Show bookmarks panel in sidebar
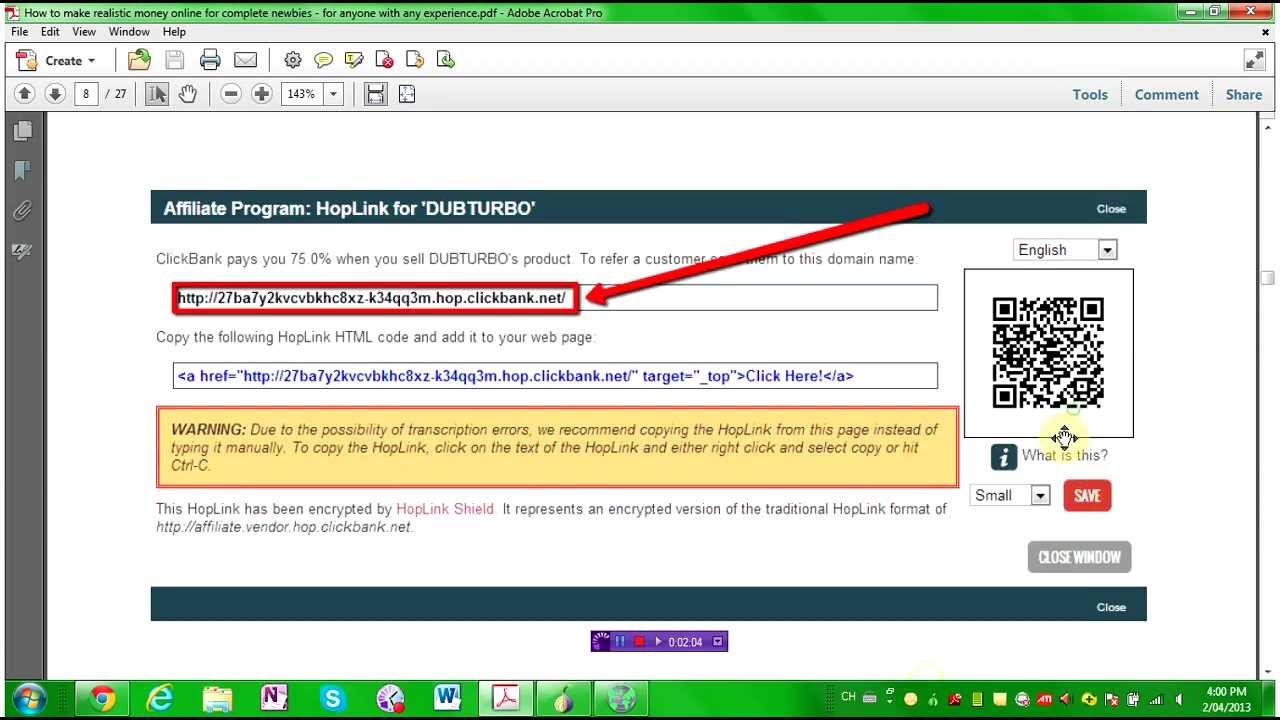 tap(22, 171)
